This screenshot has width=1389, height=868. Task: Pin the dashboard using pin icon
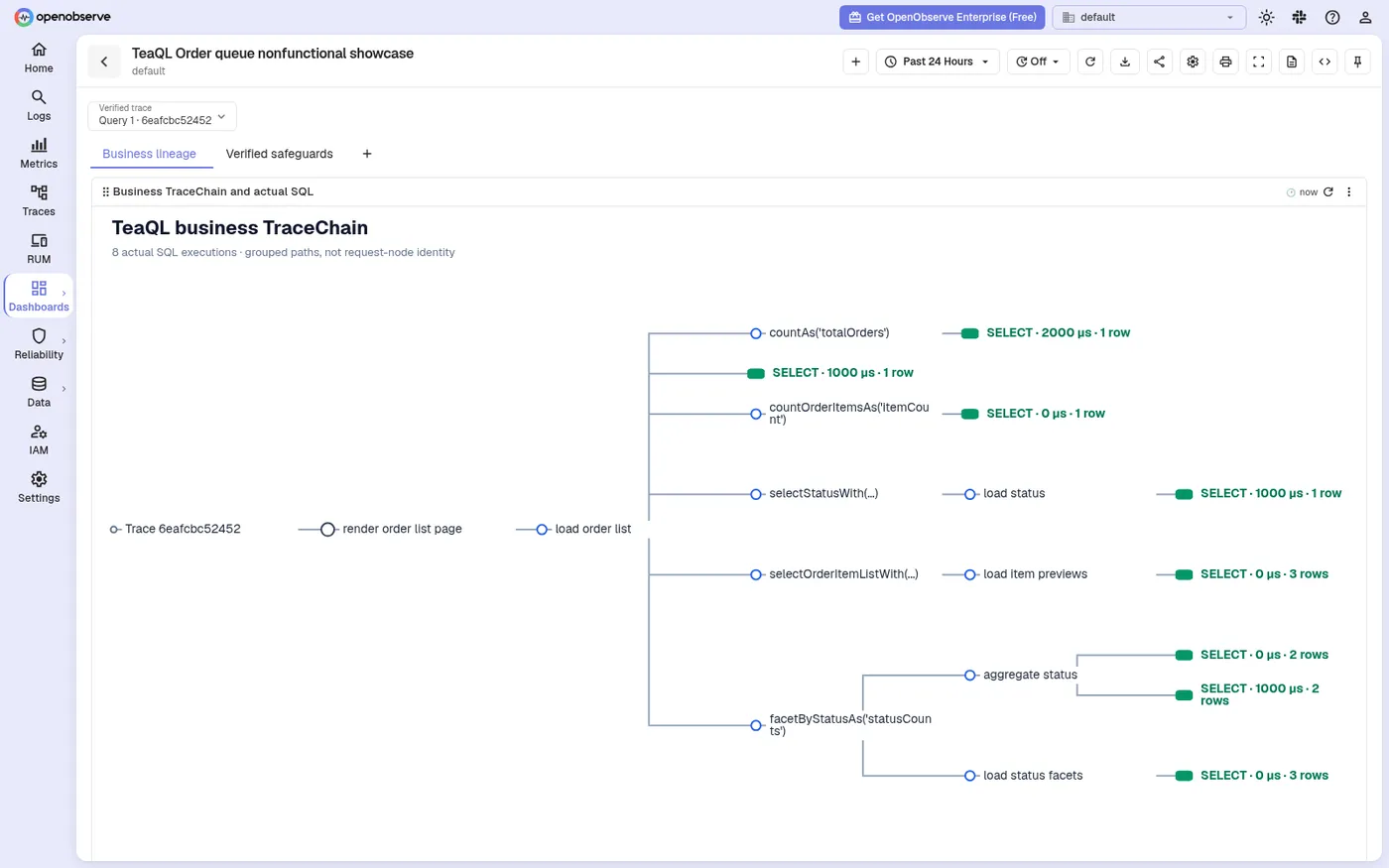pyautogui.click(x=1358, y=62)
